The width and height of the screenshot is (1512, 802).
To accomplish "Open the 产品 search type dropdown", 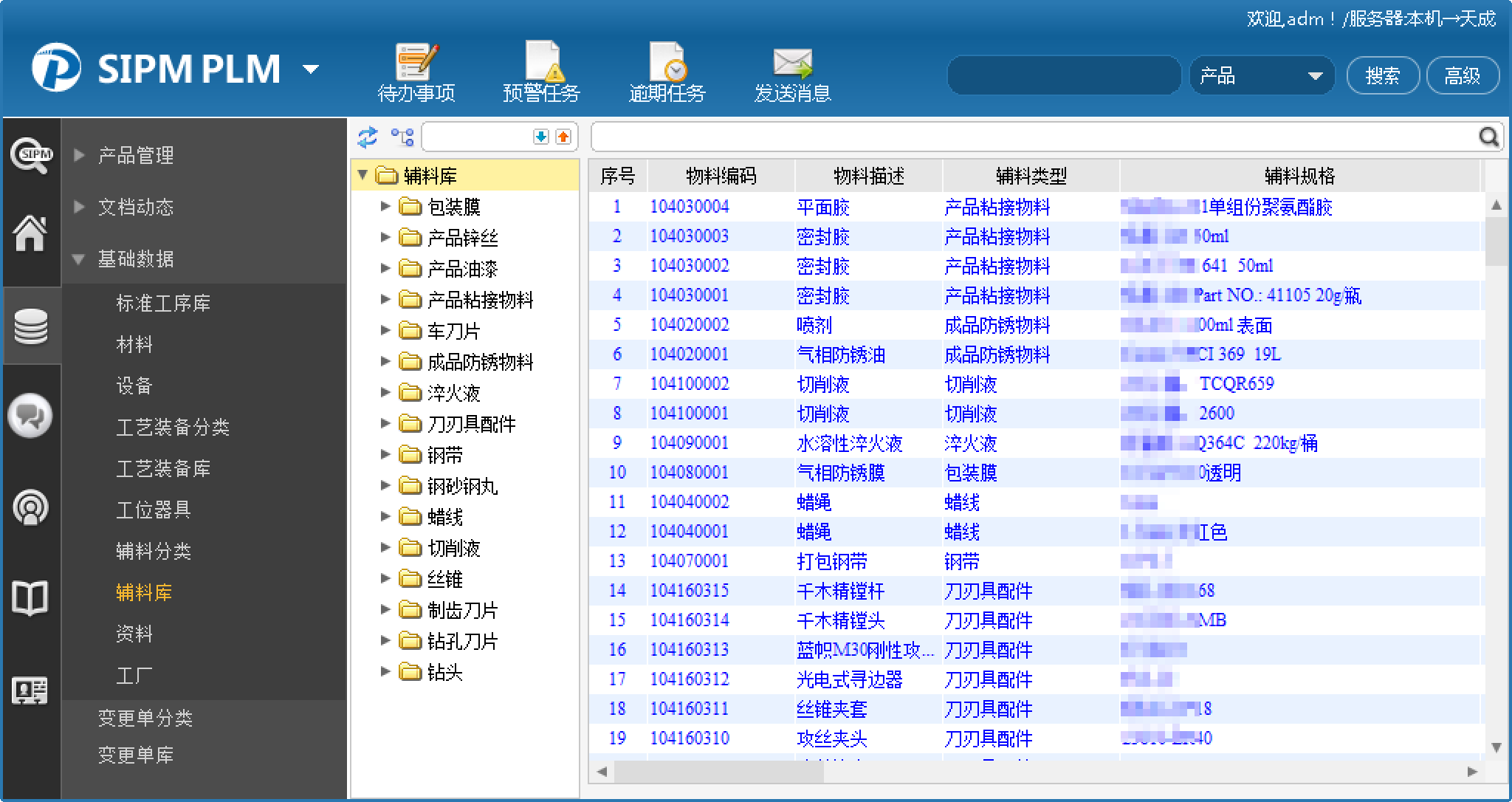I will pyautogui.click(x=1314, y=76).
